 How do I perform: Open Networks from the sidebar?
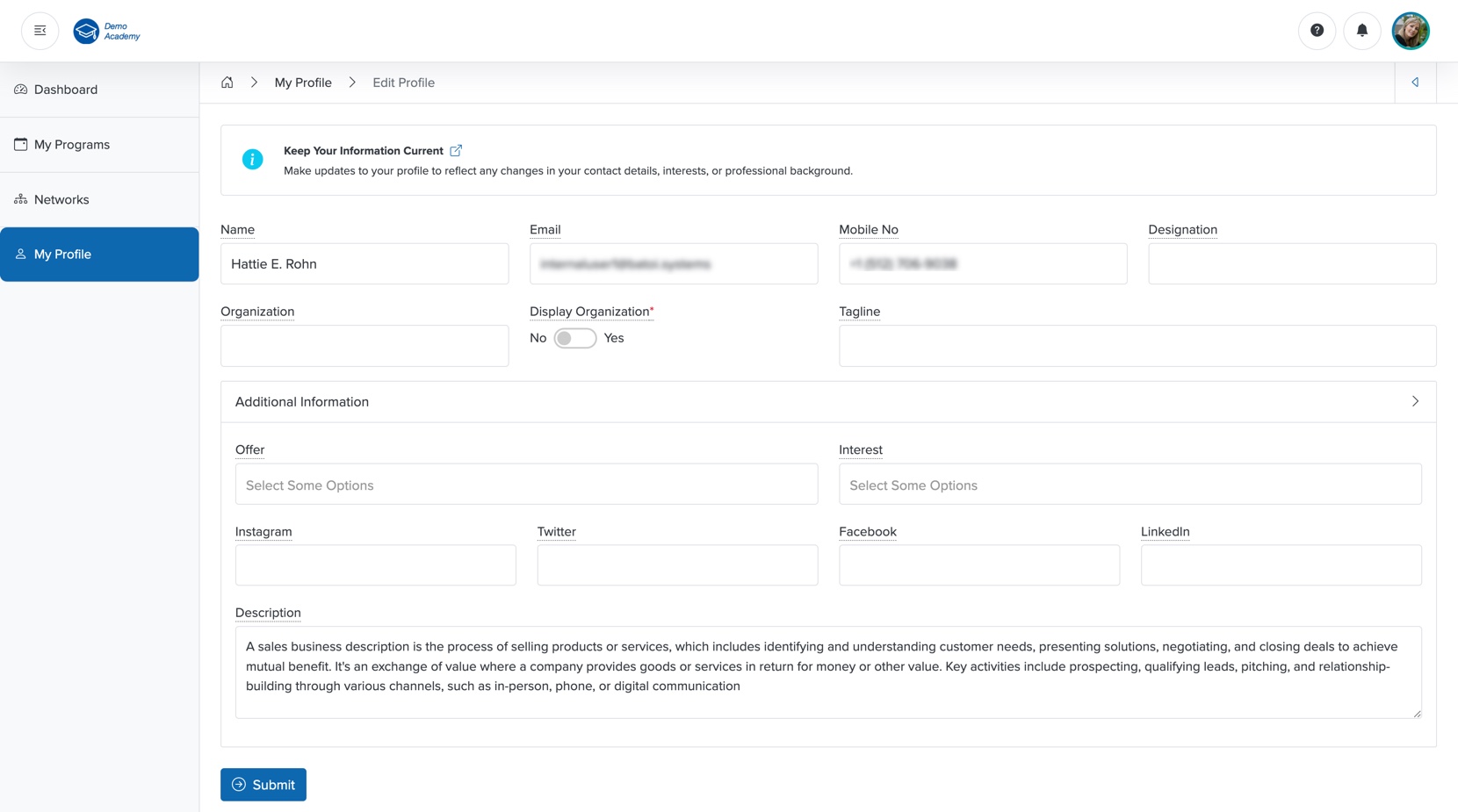pyautogui.click(x=61, y=199)
